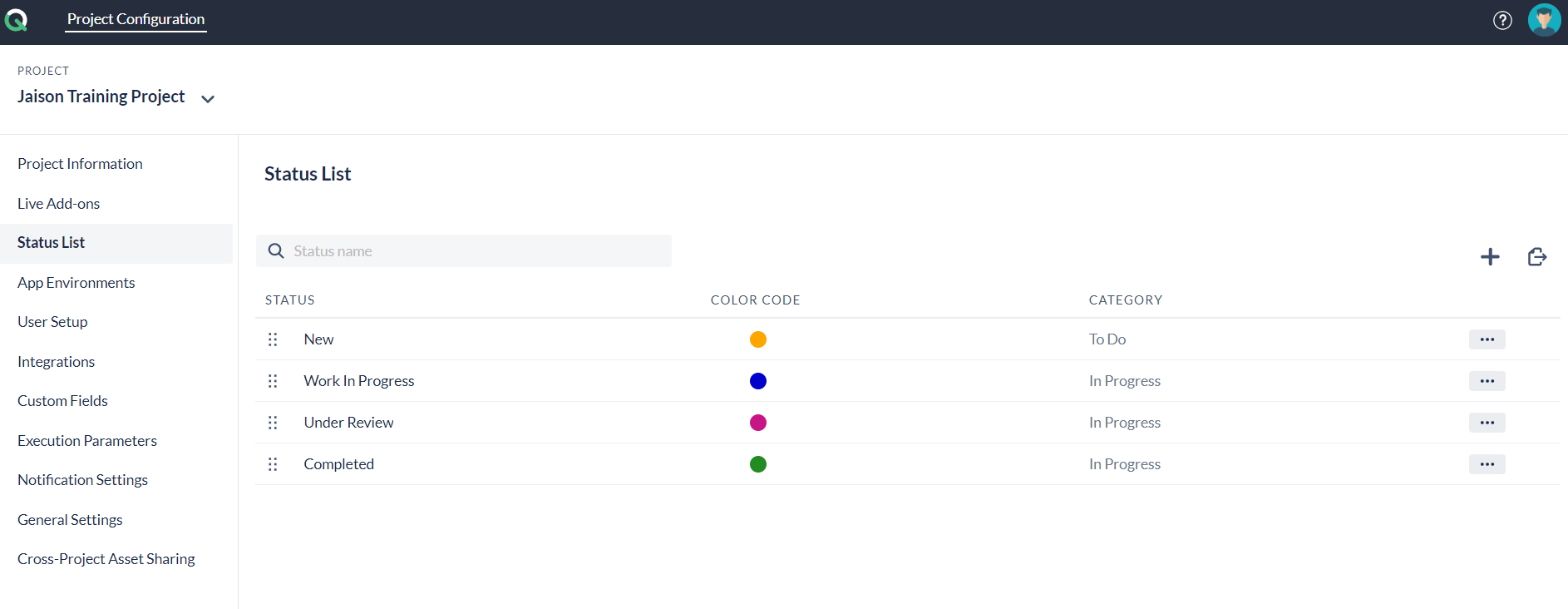Click the COLOR CODE column header
Screen dimensions: 1568x609
tap(756, 300)
